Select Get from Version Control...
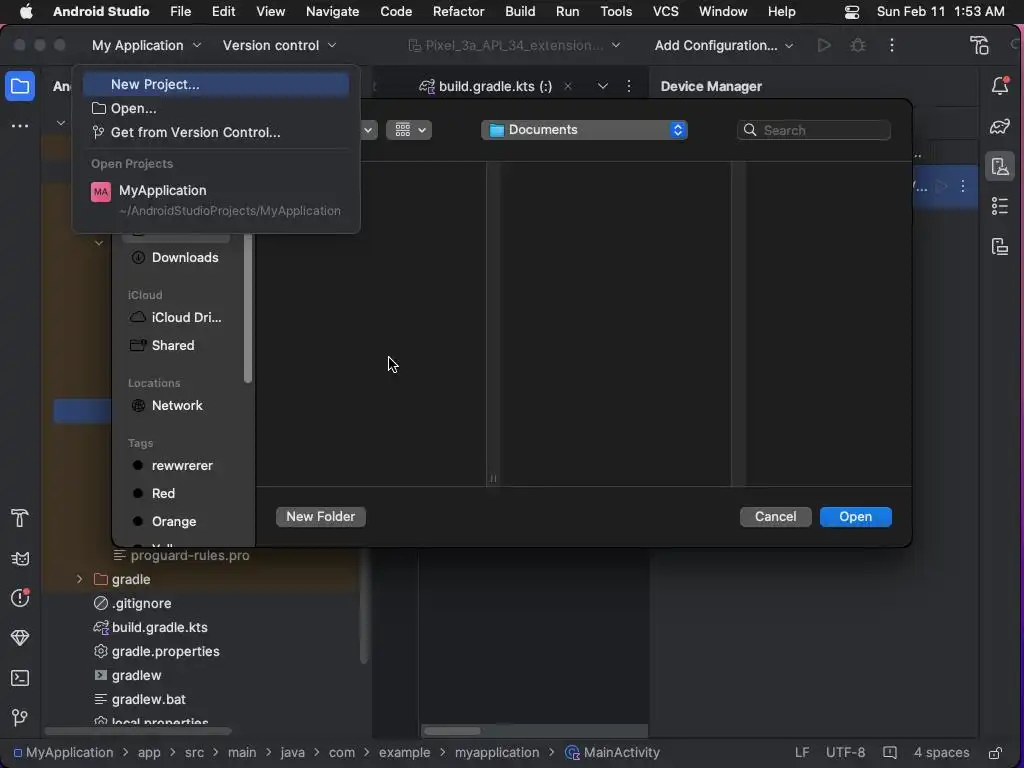This screenshot has width=1024, height=768. click(x=216, y=133)
